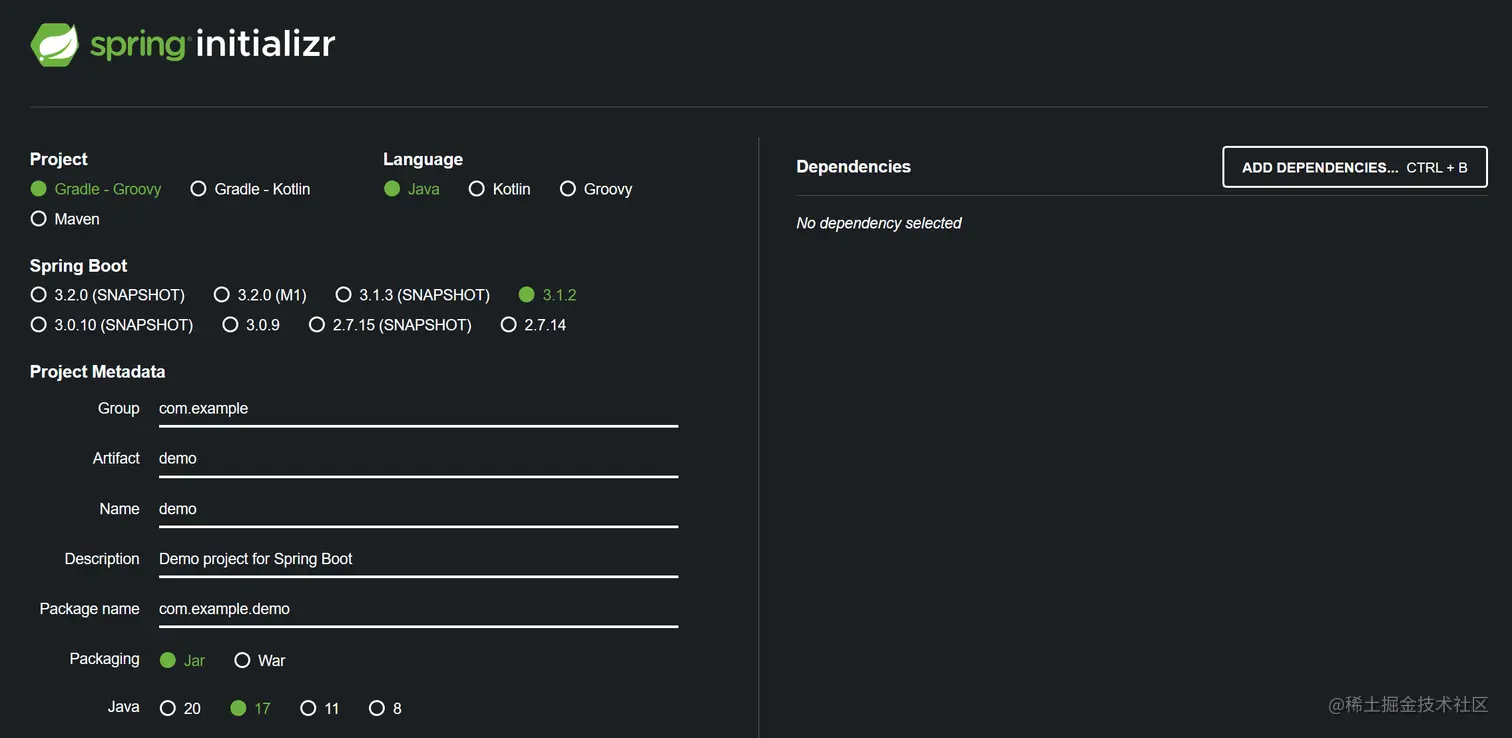This screenshot has width=1512, height=738.
Task: Click the Package name label
Action: point(89,609)
